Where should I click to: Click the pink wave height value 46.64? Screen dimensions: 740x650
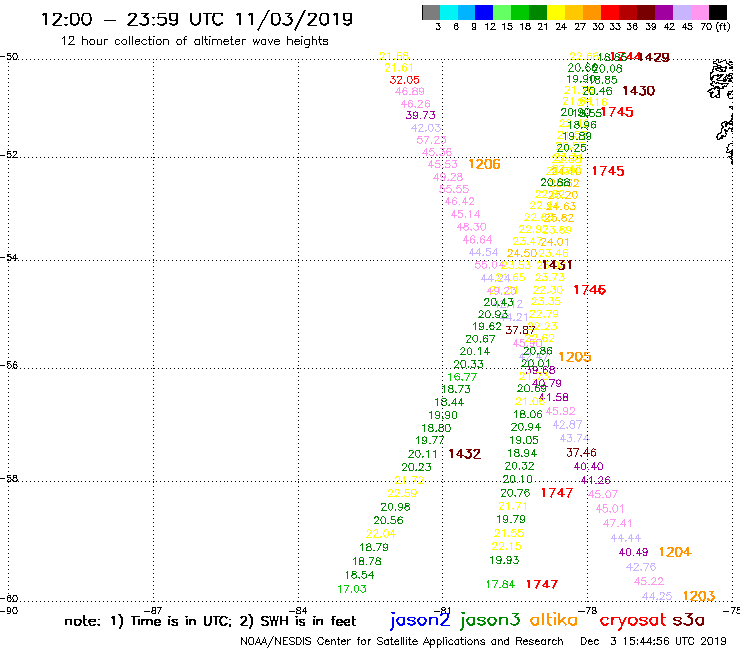point(477,240)
